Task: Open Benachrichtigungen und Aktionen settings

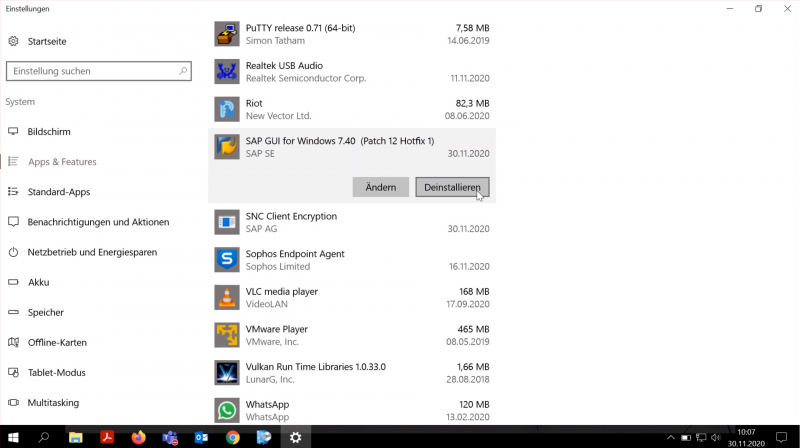Action: tap(98, 222)
